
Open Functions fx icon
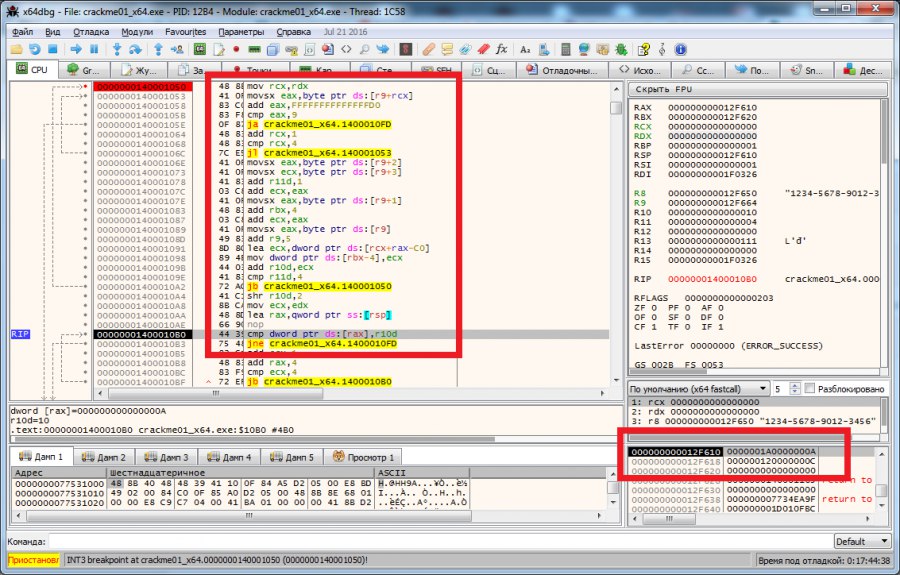click(x=502, y=49)
